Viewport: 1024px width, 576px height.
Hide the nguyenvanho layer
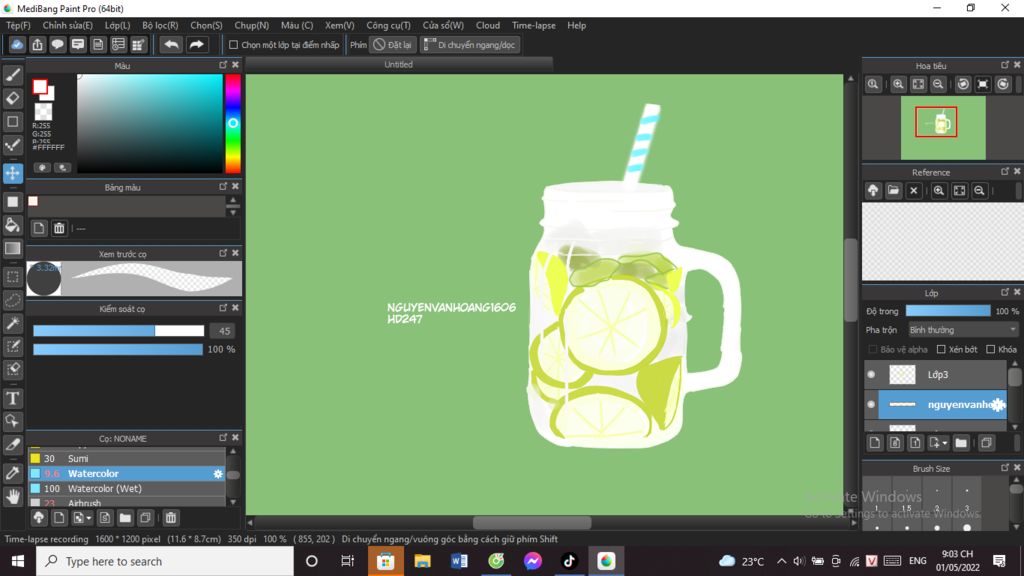click(x=871, y=405)
